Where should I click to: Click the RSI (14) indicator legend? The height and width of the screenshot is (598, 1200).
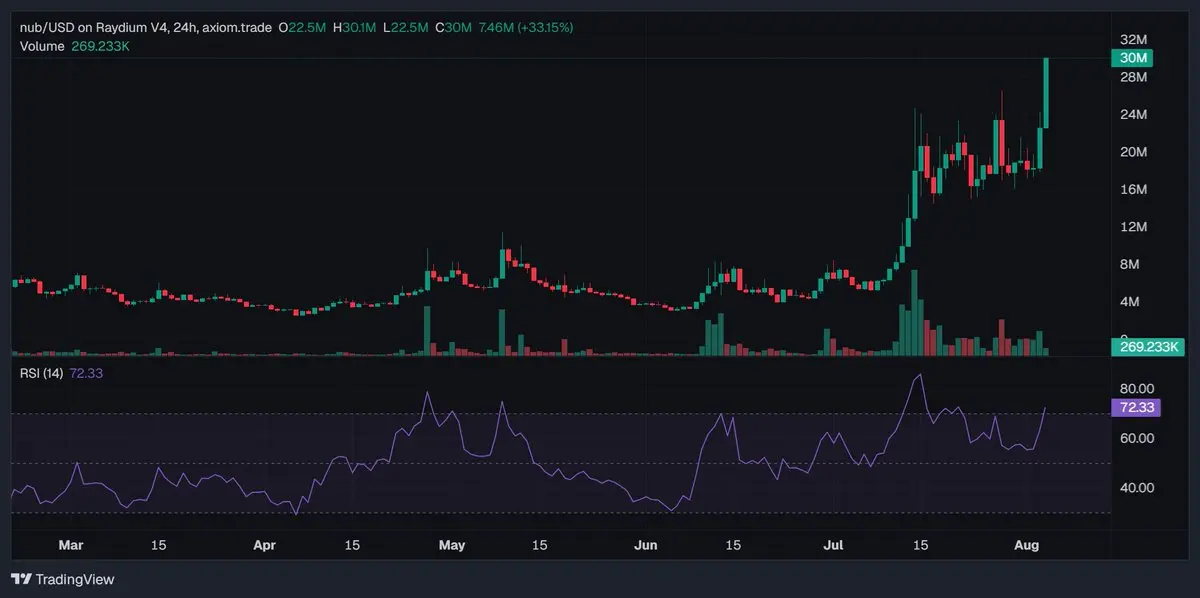42,373
